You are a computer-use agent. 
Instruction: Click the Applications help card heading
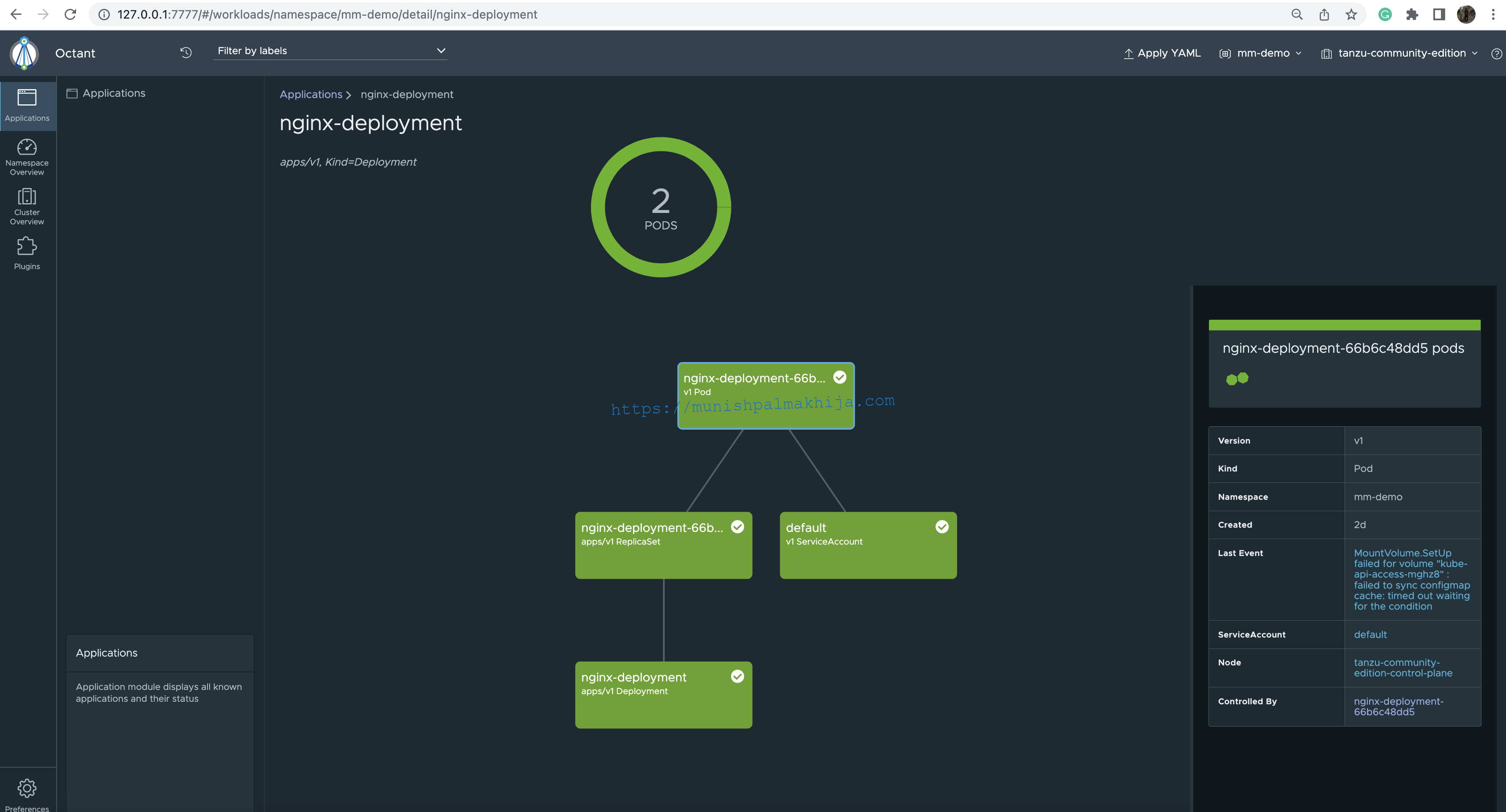pos(106,653)
